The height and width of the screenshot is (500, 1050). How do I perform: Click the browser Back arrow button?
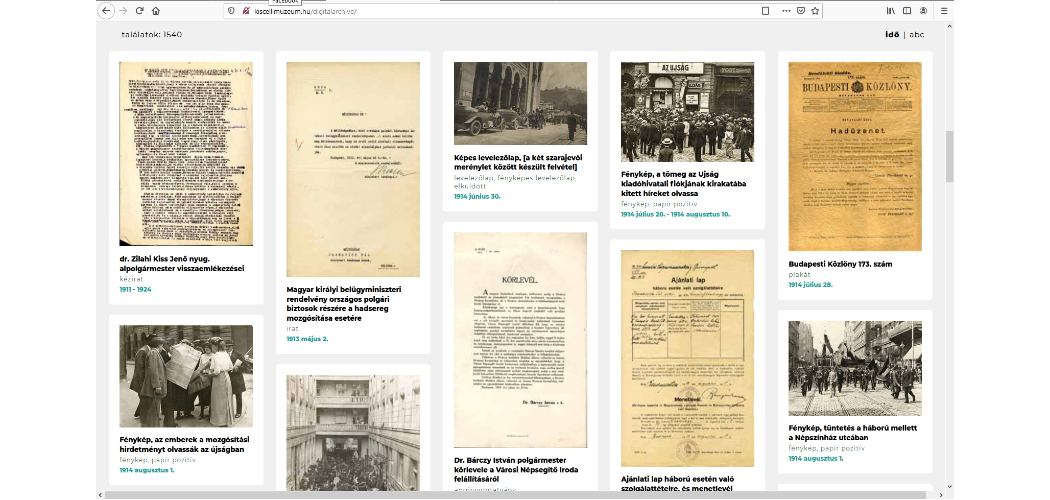point(107,10)
